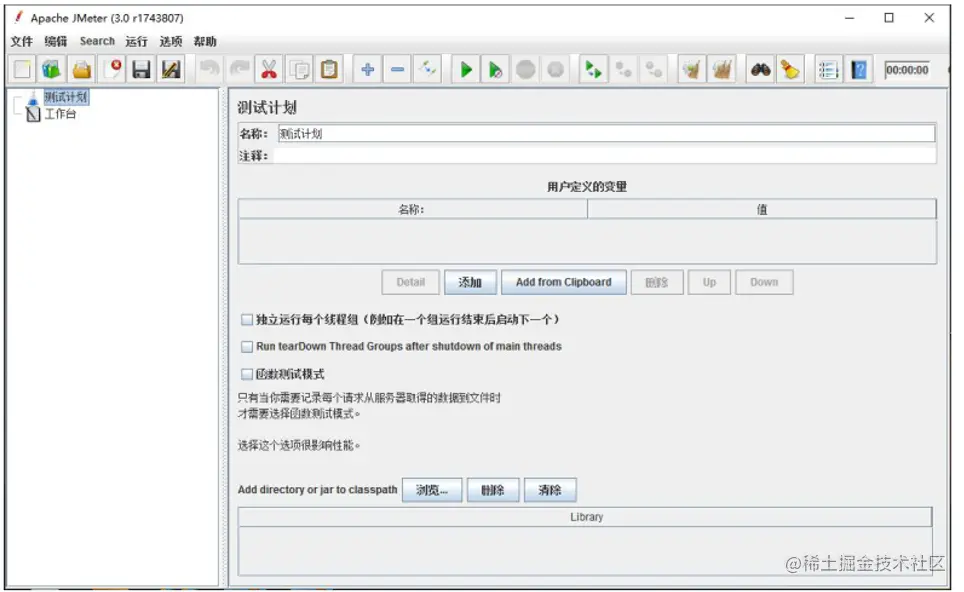
Task: Click the Paste clipboard icon
Action: tap(329, 69)
